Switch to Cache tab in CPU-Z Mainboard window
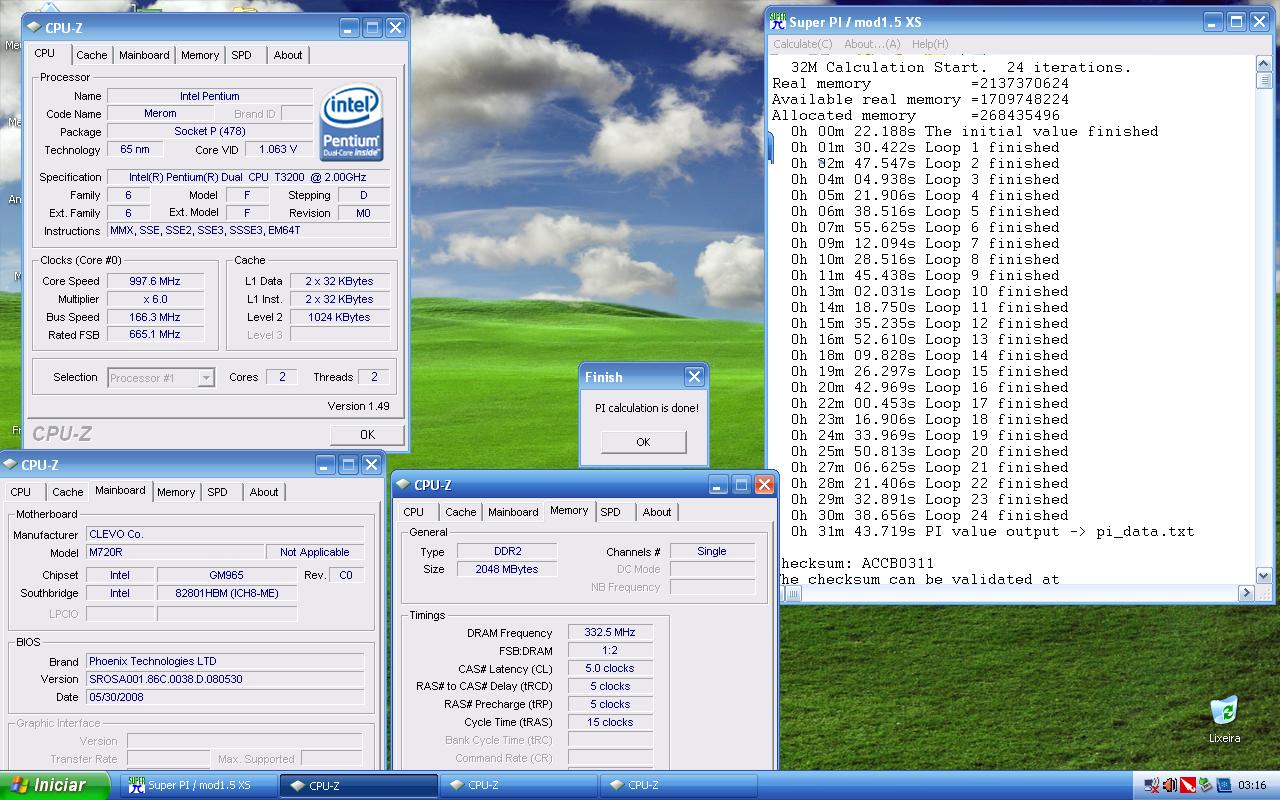The width and height of the screenshot is (1280, 800). pos(67,492)
